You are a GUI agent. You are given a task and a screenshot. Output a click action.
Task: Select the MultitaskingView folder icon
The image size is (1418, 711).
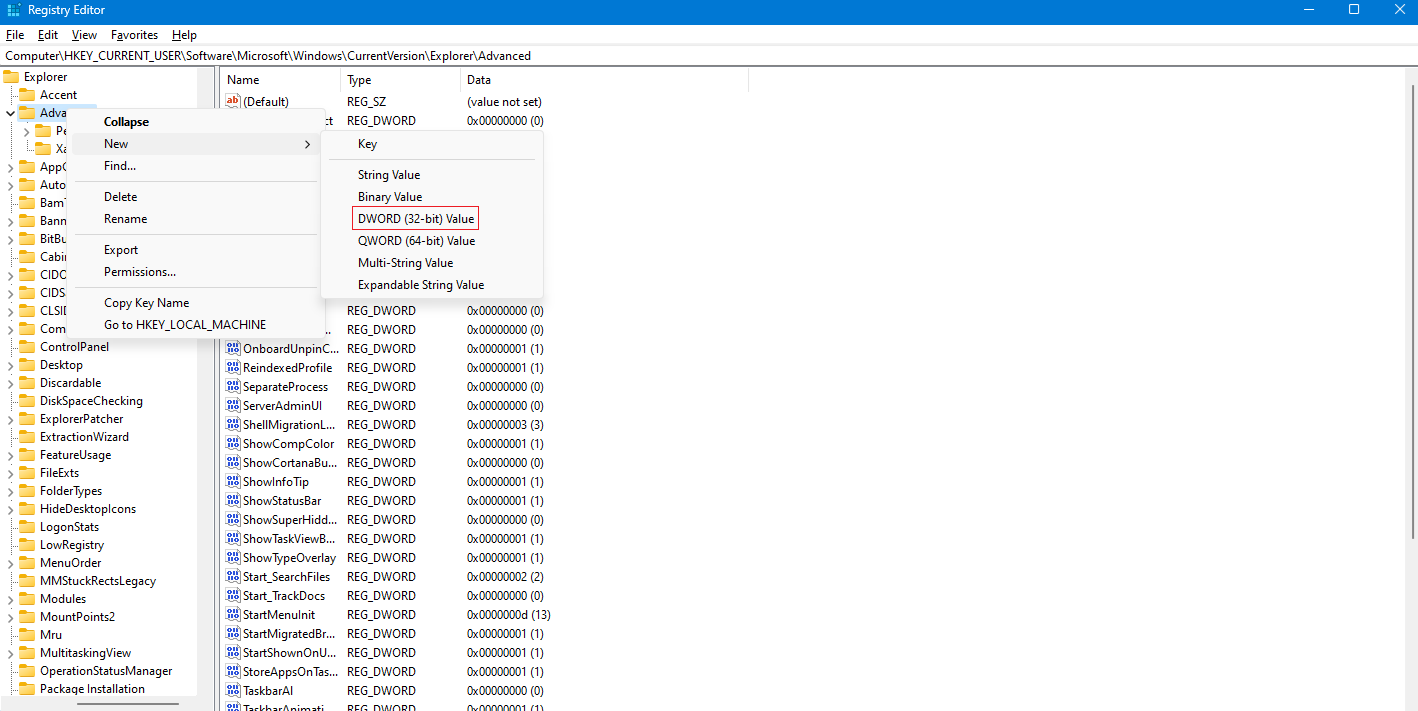pyautogui.click(x=27, y=653)
